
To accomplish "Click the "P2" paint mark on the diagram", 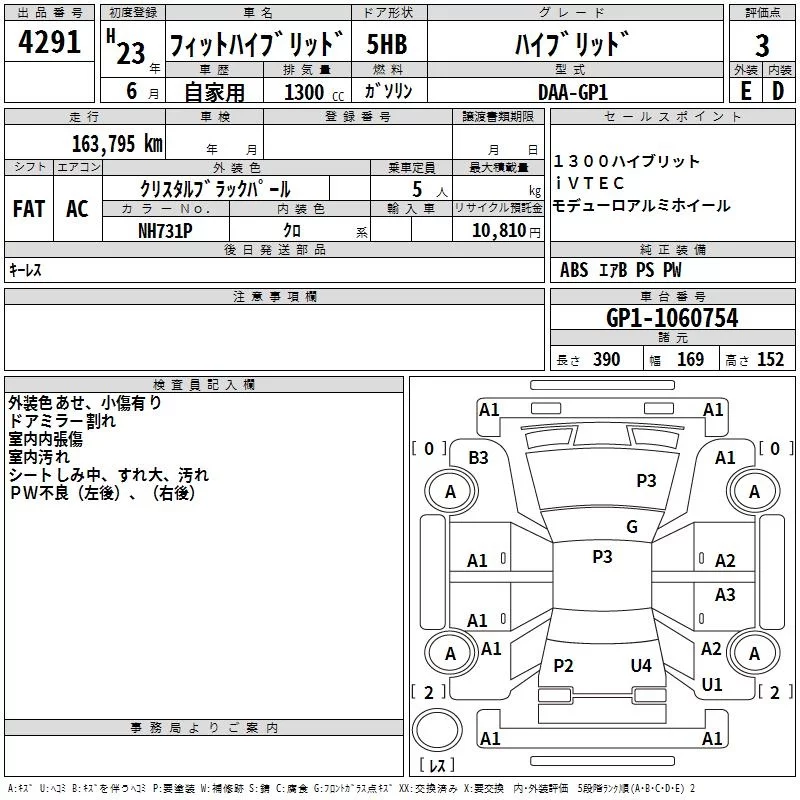I will (x=563, y=666).
